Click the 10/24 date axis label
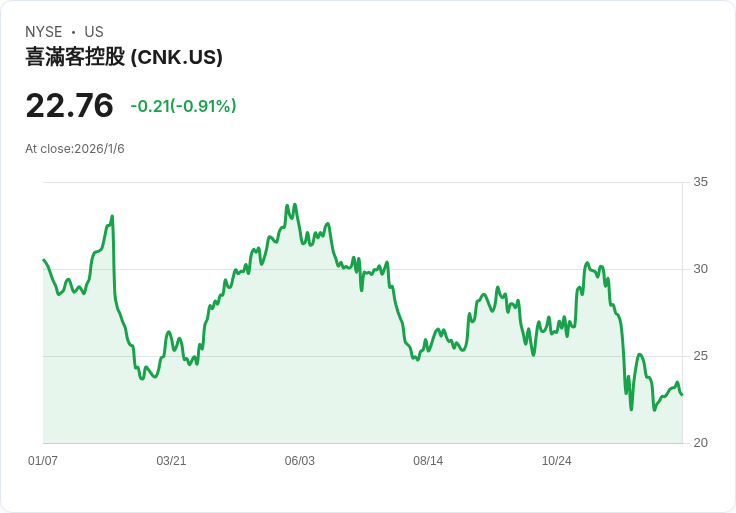Image resolution: width=736 pixels, height=513 pixels. (x=557, y=461)
